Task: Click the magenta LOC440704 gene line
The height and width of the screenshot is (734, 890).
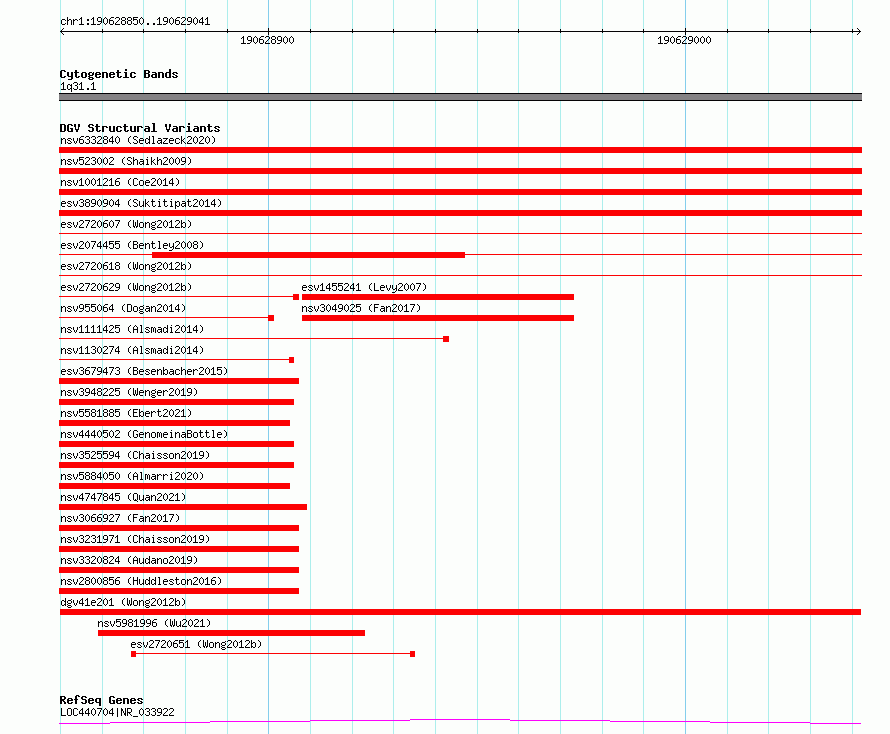Action: tap(460, 722)
